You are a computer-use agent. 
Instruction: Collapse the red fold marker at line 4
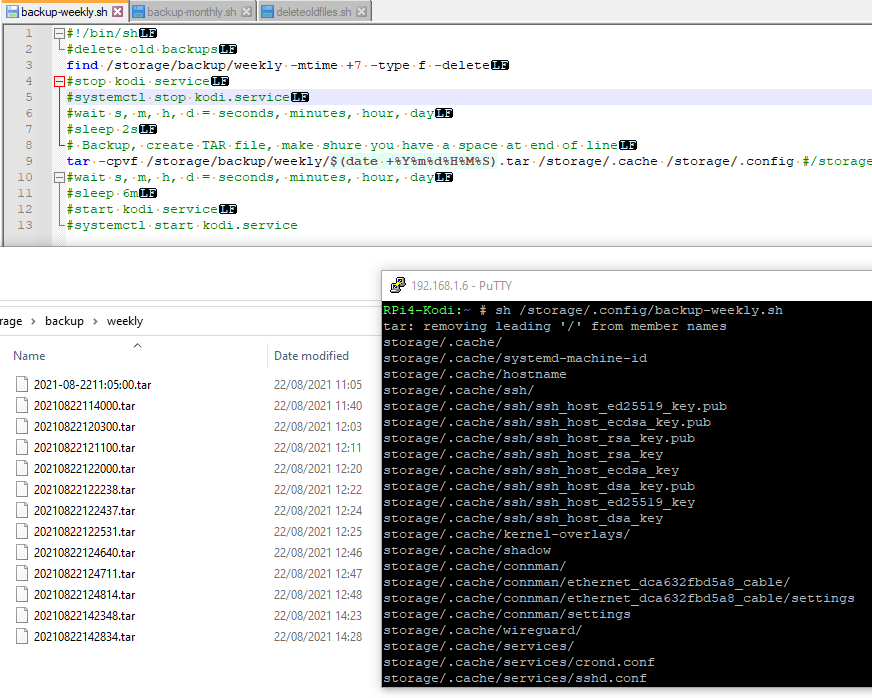click(x=59, y=81)
